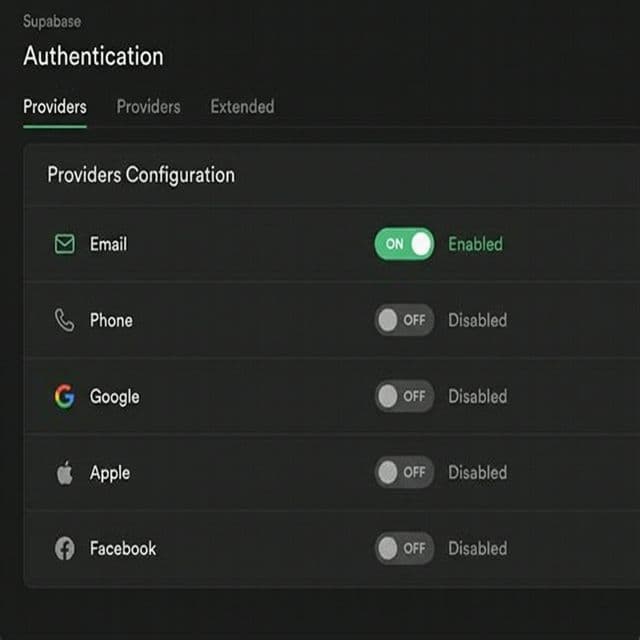Open the greyed-out Providers tab
Viewport: 640px width, 640px height.
[149, 107]
